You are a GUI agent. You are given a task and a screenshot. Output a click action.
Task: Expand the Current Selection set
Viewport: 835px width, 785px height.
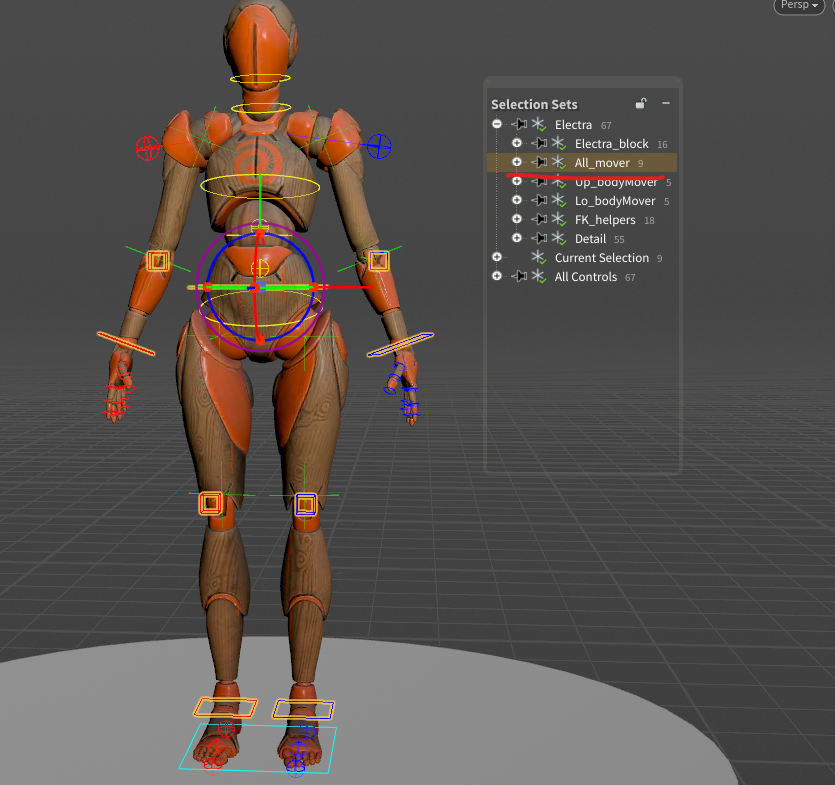point(497,257)
